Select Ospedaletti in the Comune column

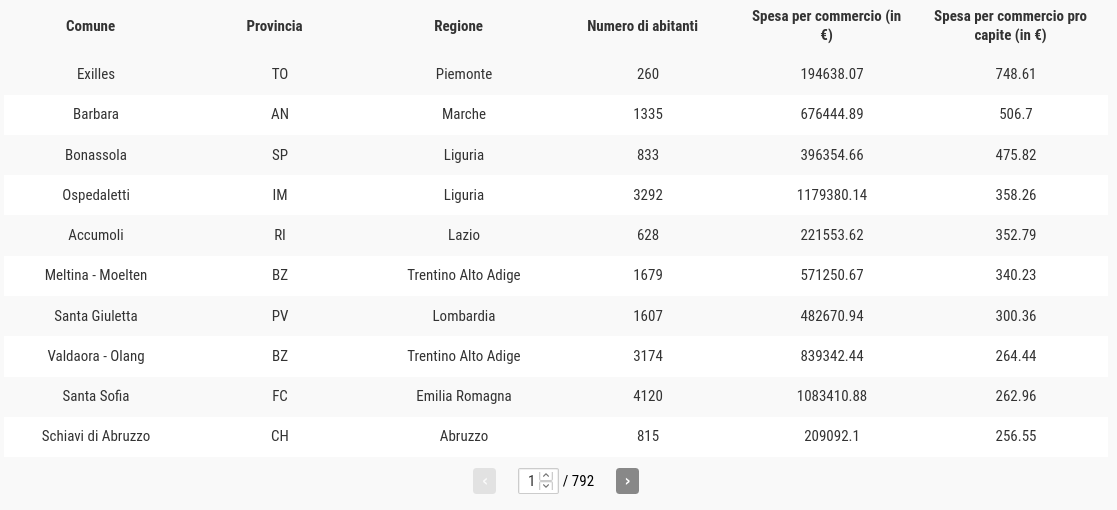pos(95,194)
